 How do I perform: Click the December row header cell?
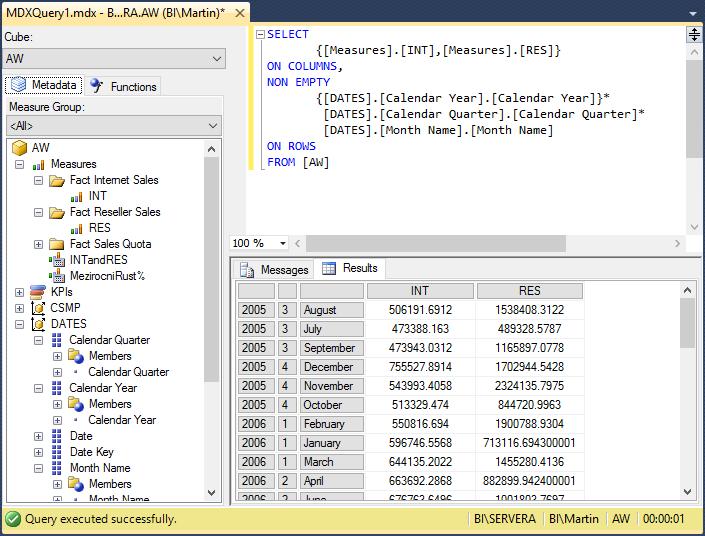click(332, 367)
